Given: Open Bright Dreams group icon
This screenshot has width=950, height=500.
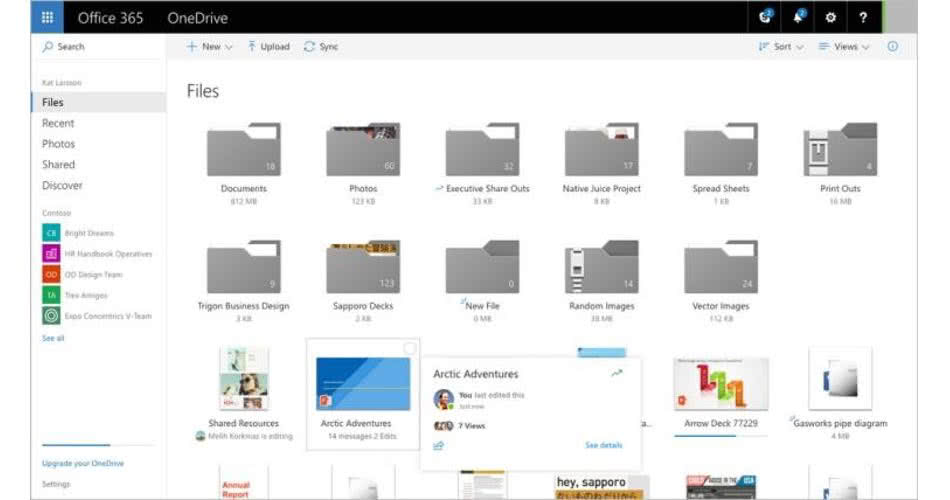Looking at the screenshot, I should coord(51,233).
